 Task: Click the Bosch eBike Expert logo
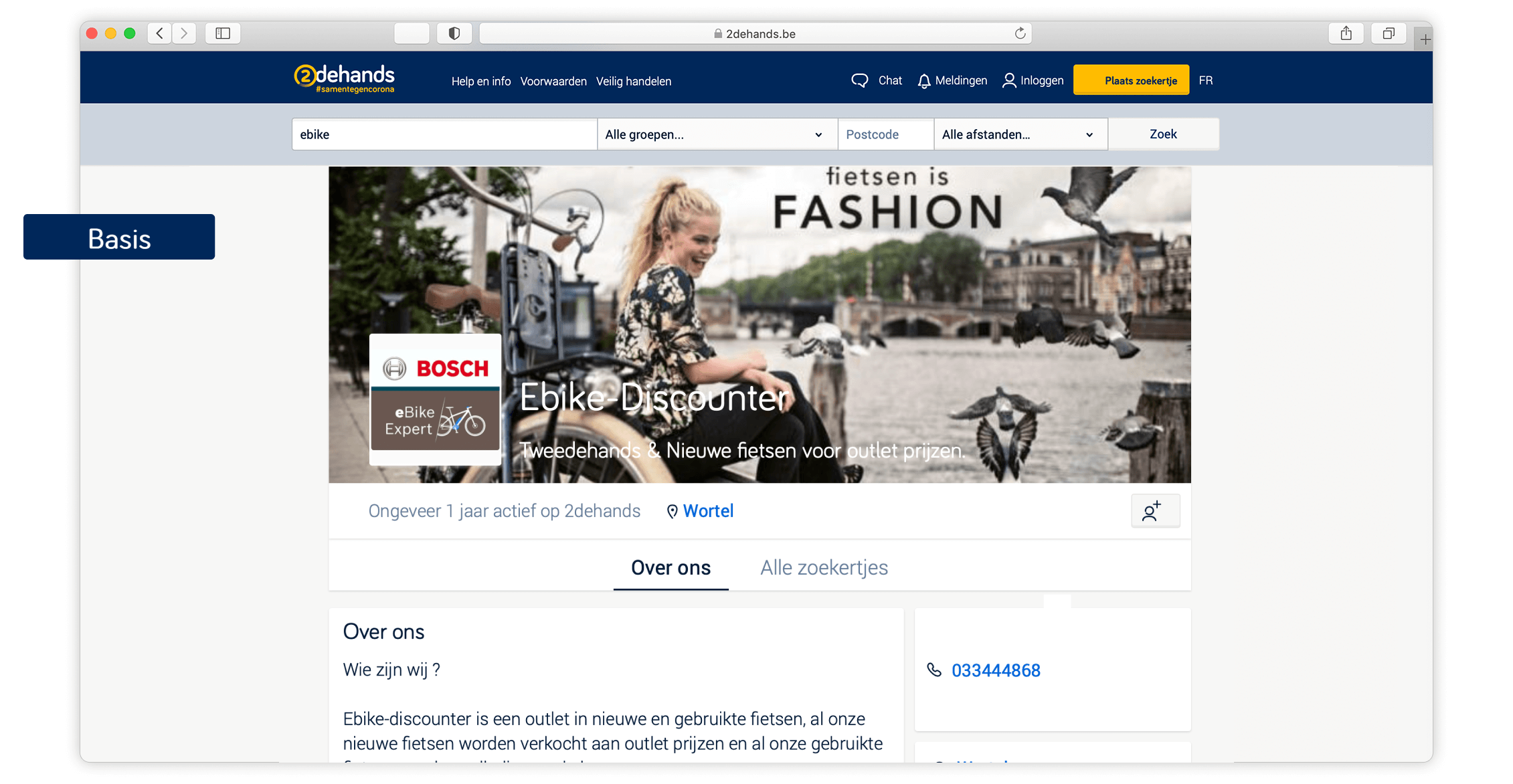click(435, 399)
